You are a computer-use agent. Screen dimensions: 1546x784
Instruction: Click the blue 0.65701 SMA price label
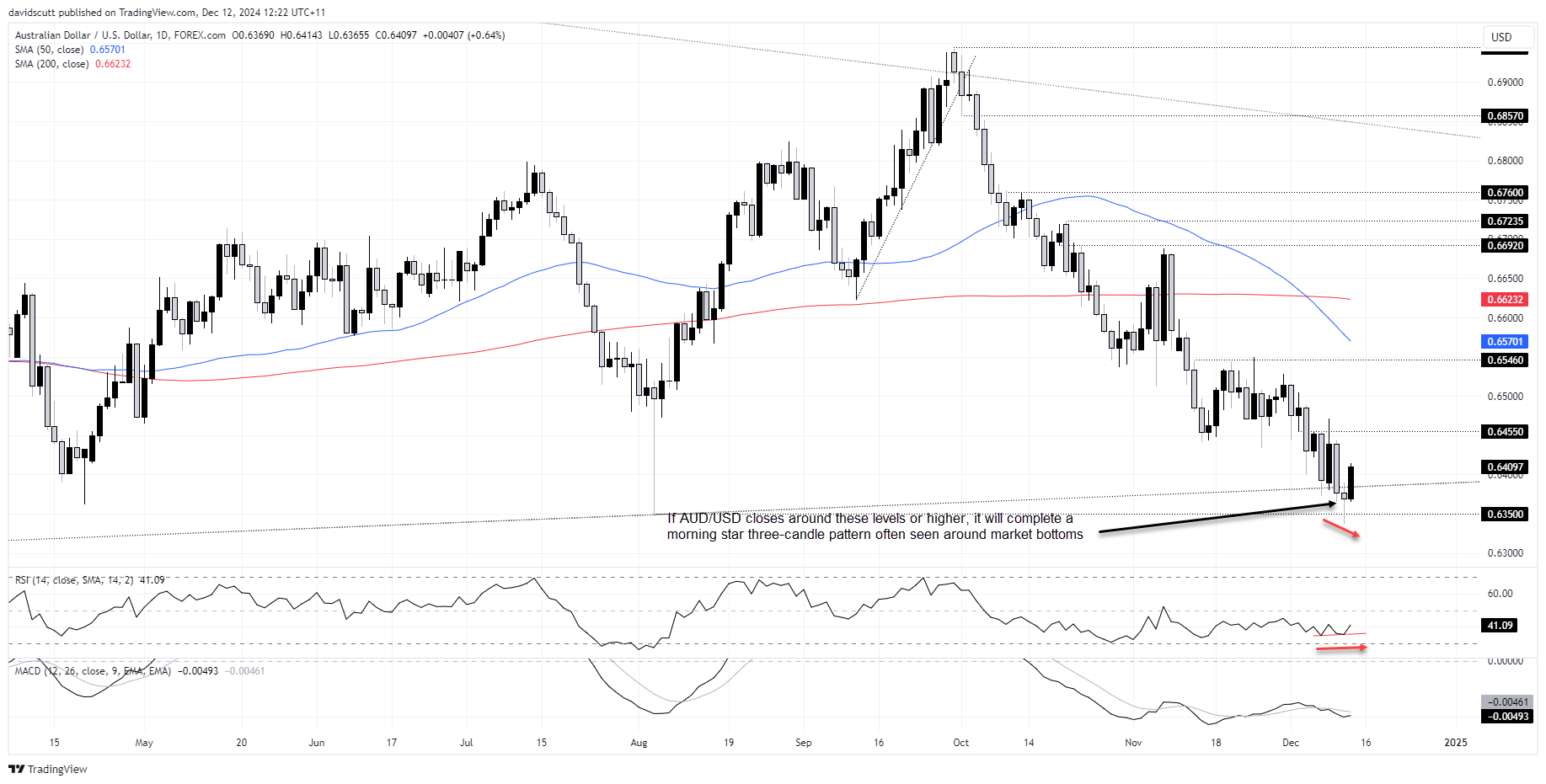pyautogui.click(x=1505, y=342)
